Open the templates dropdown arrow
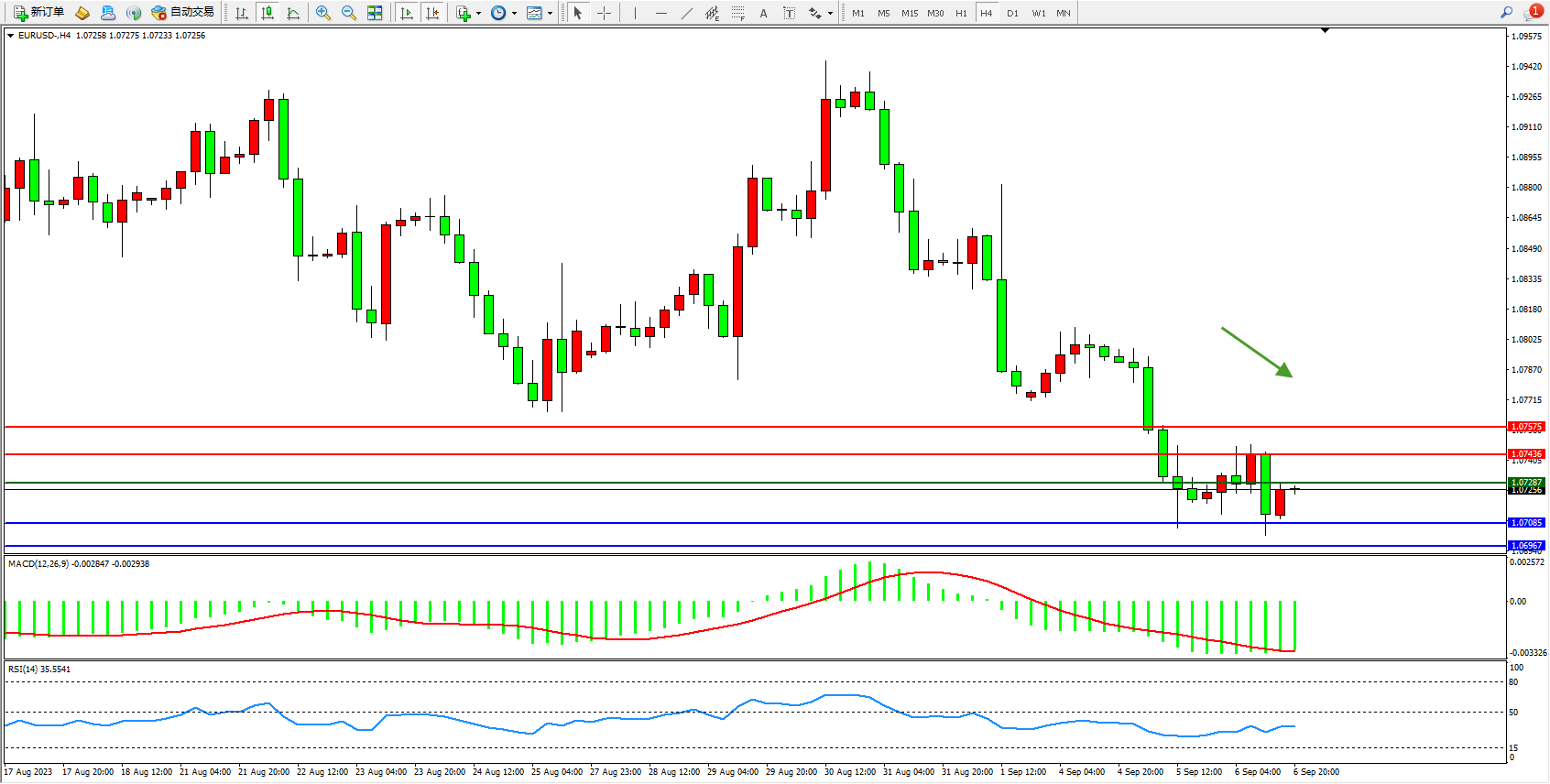This screenshot has width=1550, height=784. [550, 14]
